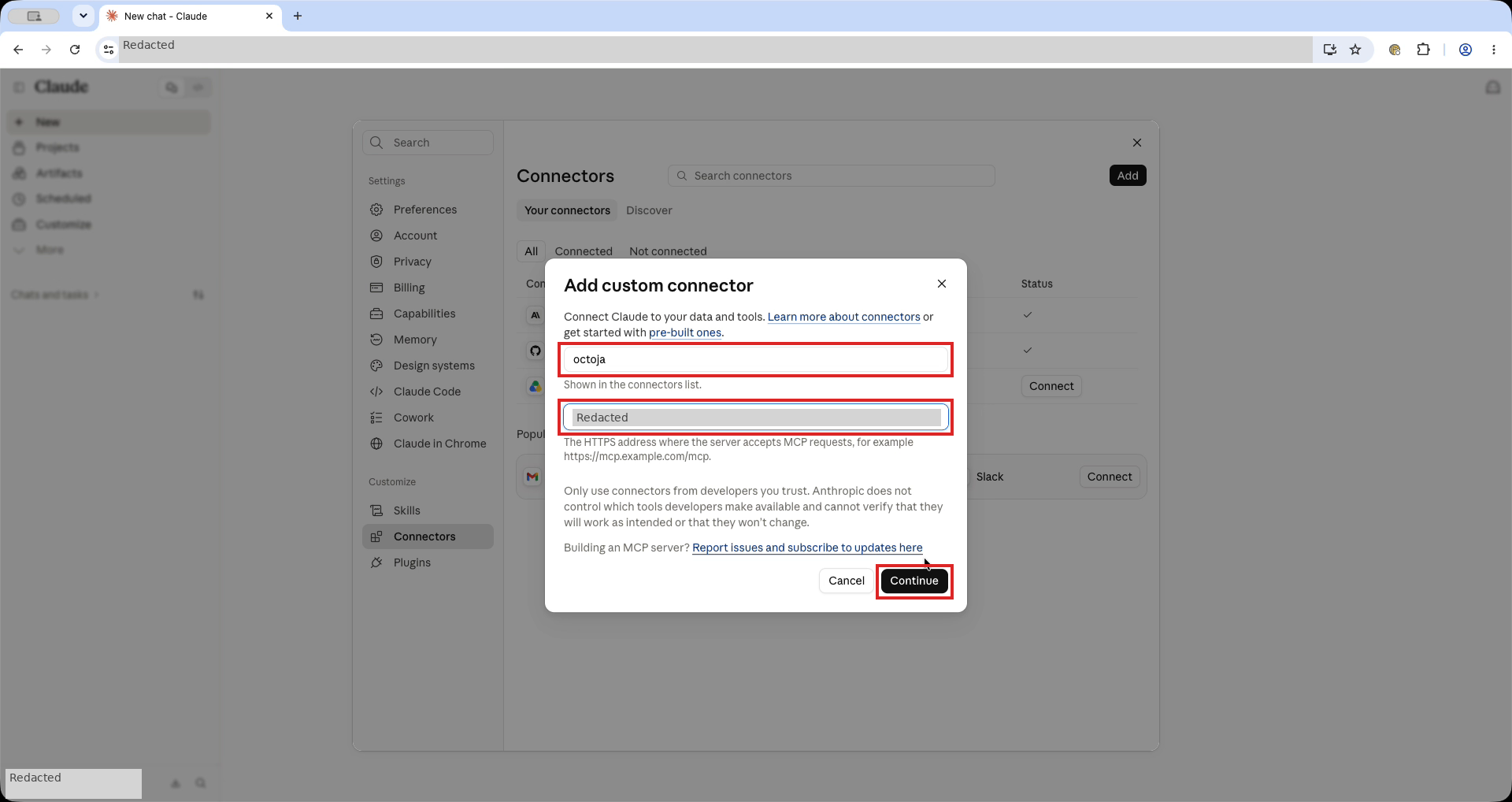
Task: Open Customize in Claude sidebar
Action: click(109, 225)
